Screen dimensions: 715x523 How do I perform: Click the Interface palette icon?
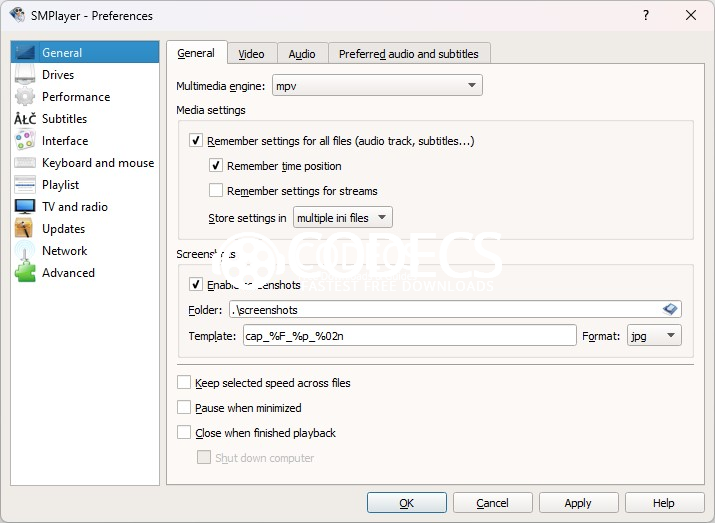pos(25,140)
